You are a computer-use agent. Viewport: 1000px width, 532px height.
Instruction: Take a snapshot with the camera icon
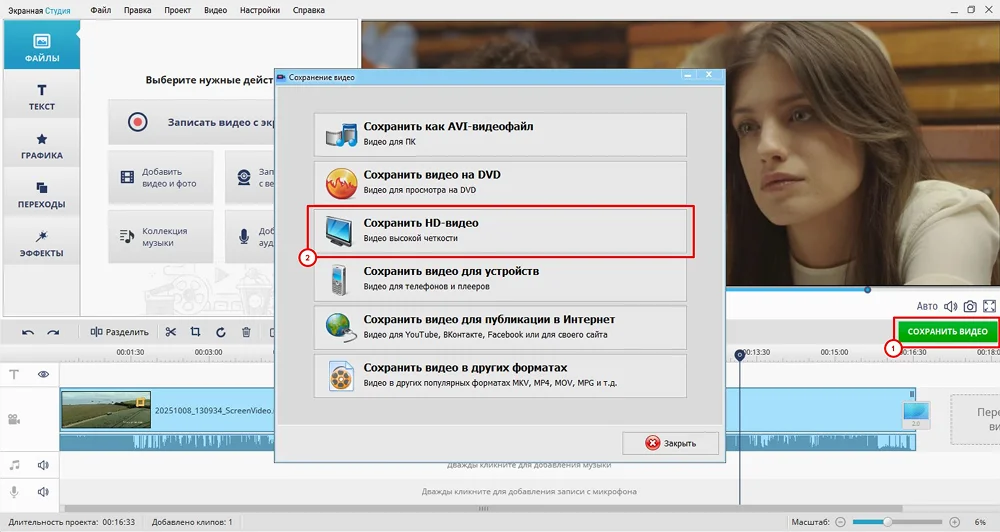968,306
